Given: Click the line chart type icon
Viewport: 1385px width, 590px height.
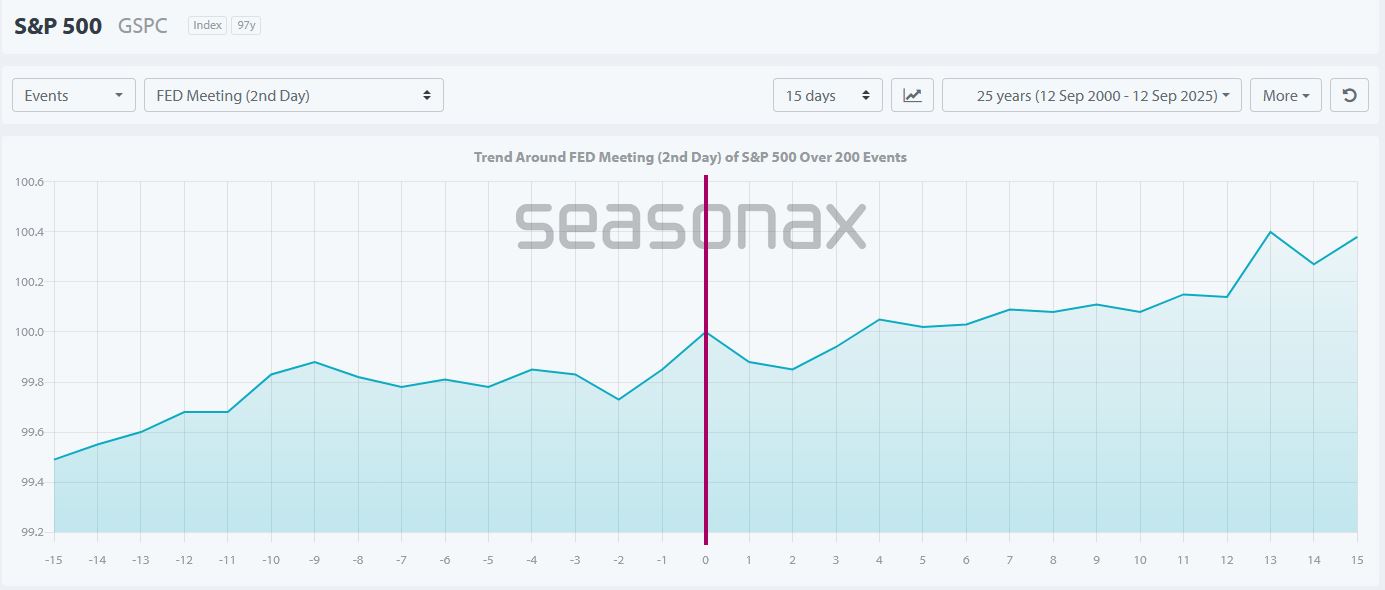Looking at the screenshot, I should coord(912,95).
